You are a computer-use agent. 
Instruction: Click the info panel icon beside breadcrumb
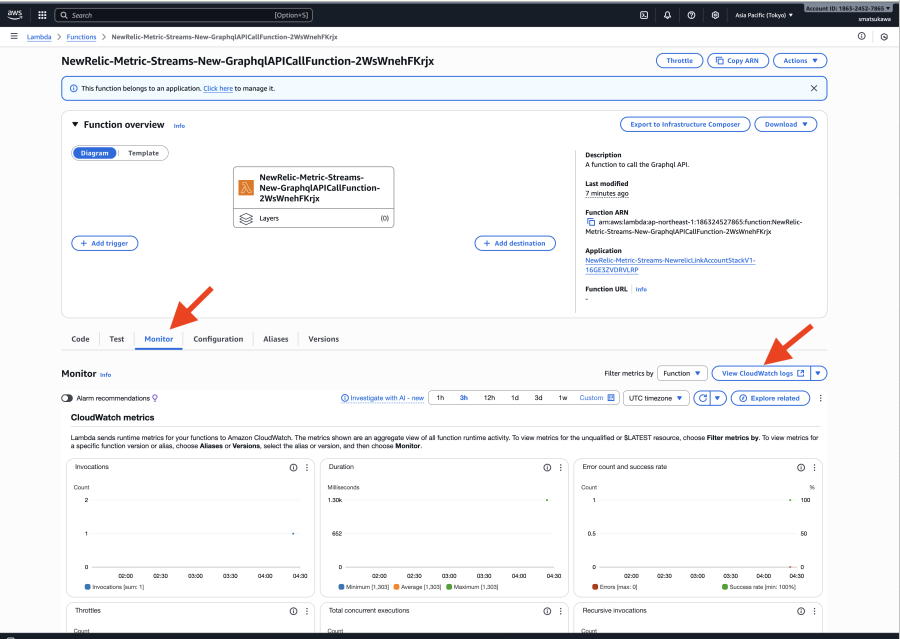pos(862,36)
